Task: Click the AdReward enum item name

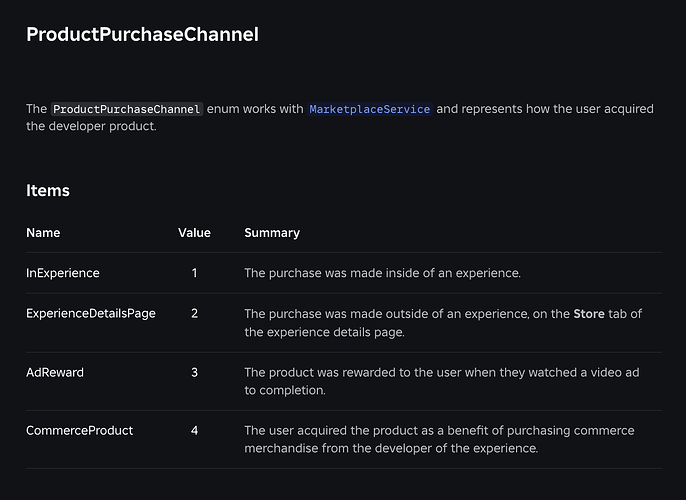Action: coord(55,372)
